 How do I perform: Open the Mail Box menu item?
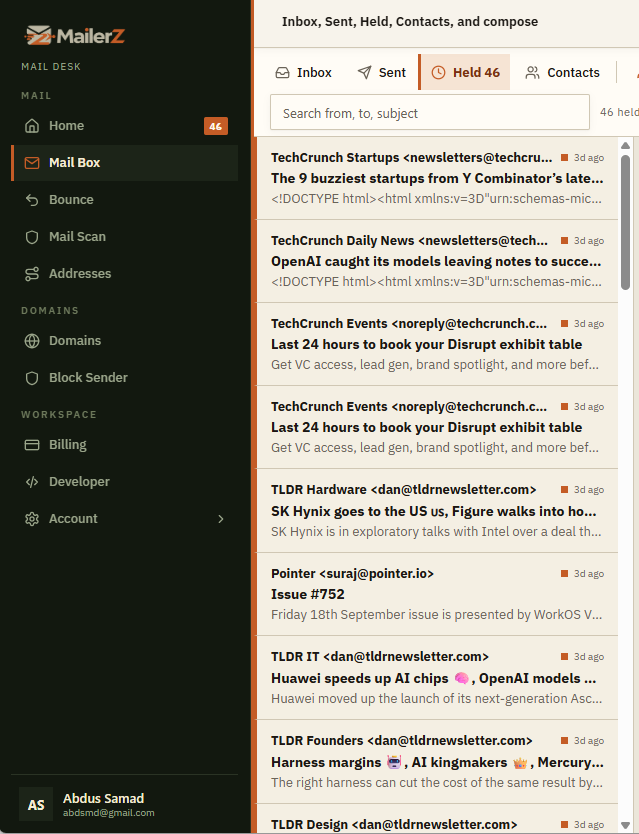[125, 163]
